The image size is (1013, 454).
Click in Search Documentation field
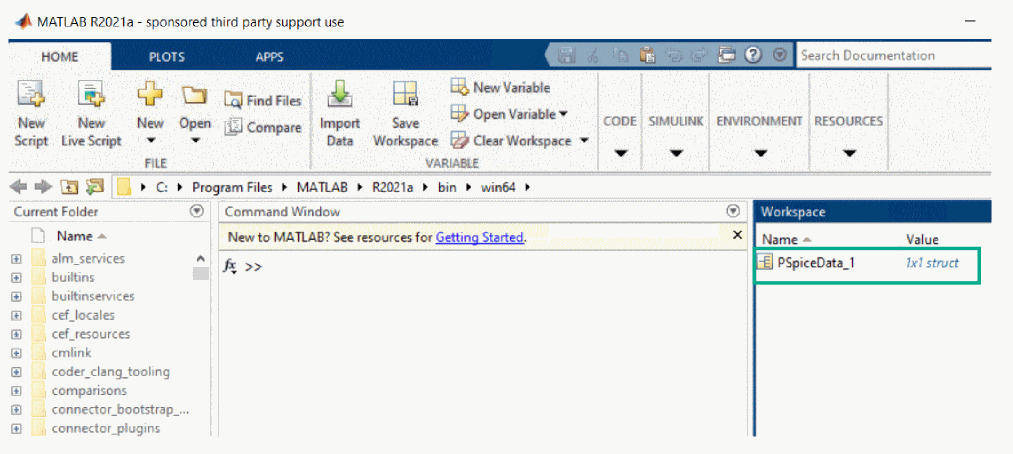893,56
